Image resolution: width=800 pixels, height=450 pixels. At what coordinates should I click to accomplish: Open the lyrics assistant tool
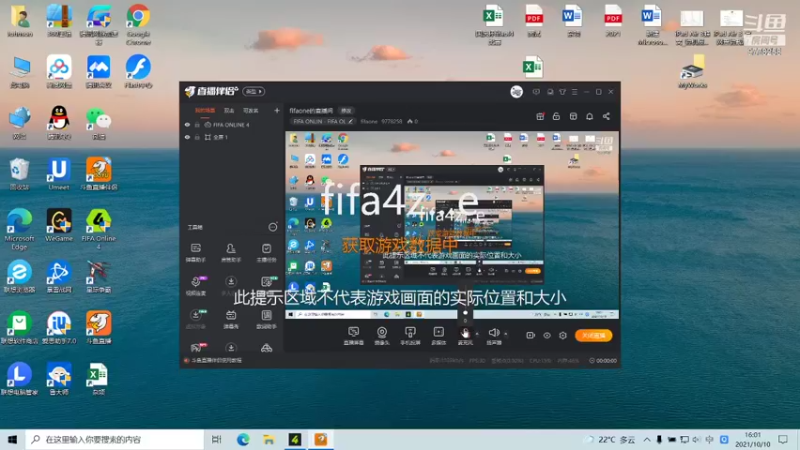coord(266,319)
